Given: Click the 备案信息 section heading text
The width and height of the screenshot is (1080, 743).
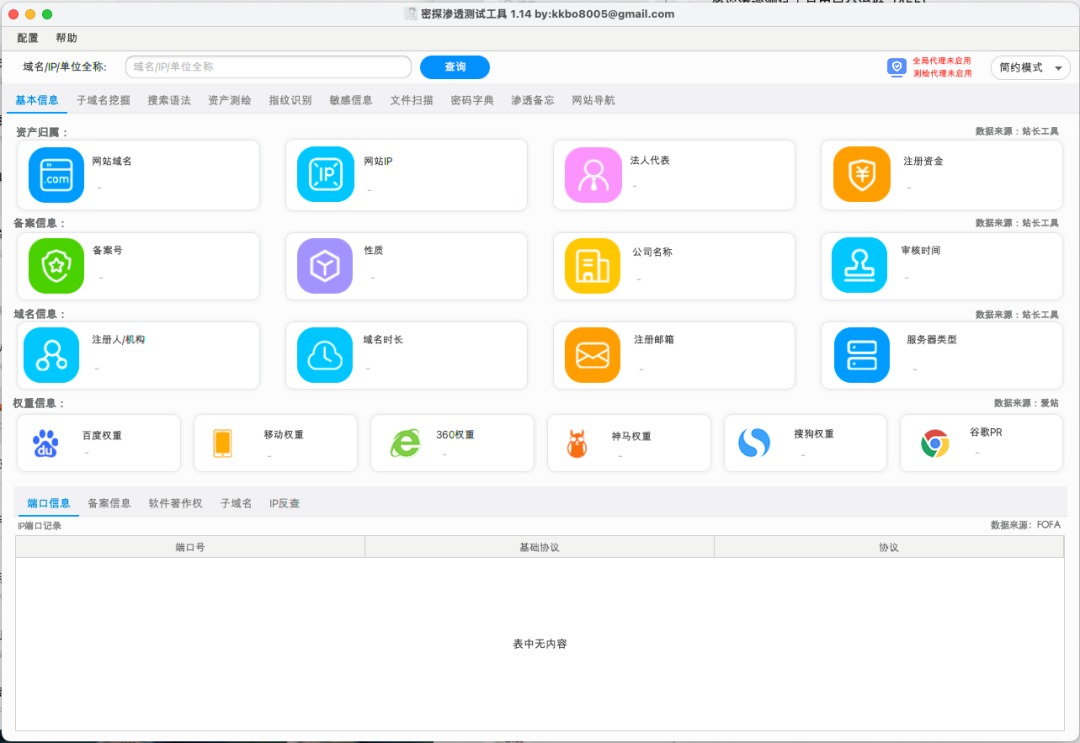Looking at the screenshot, I should point(40,223).
